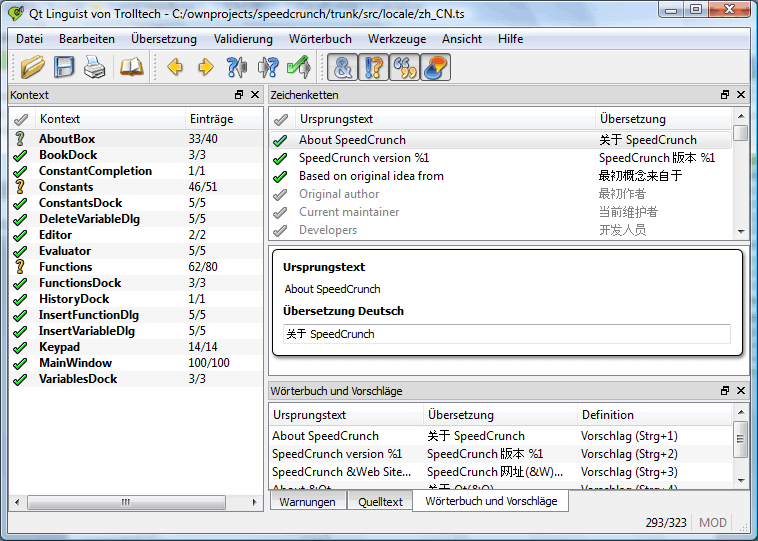Viewport: 758px width, 541px height.
Task: Select the VariablesDock context
Action: coord(136,379)
